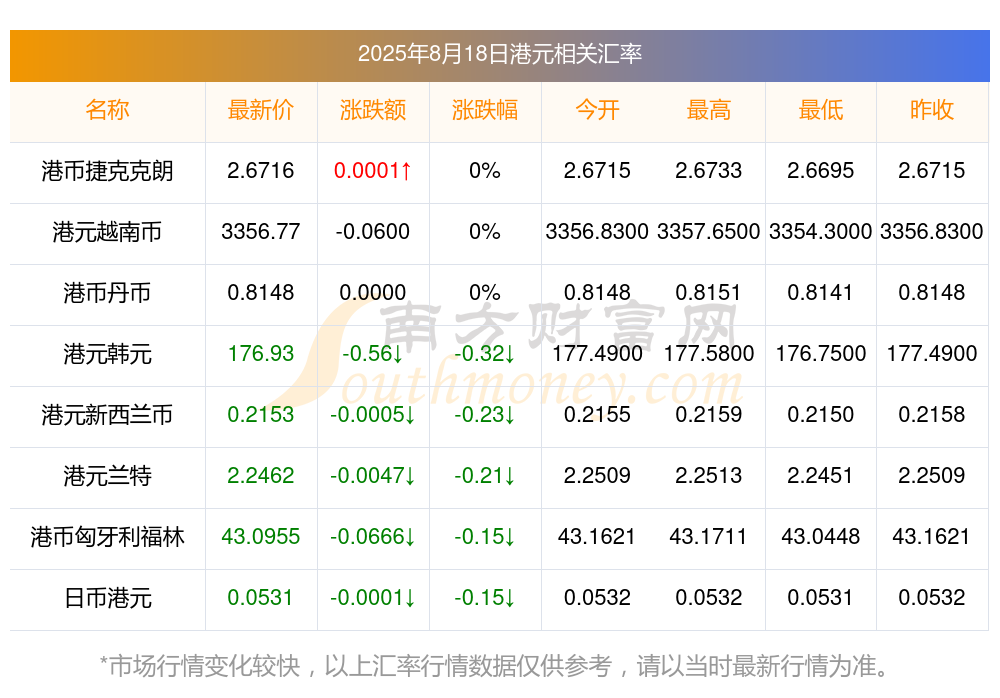
Task: Select lowest value 3354.3000
Action: pos(820,232)
